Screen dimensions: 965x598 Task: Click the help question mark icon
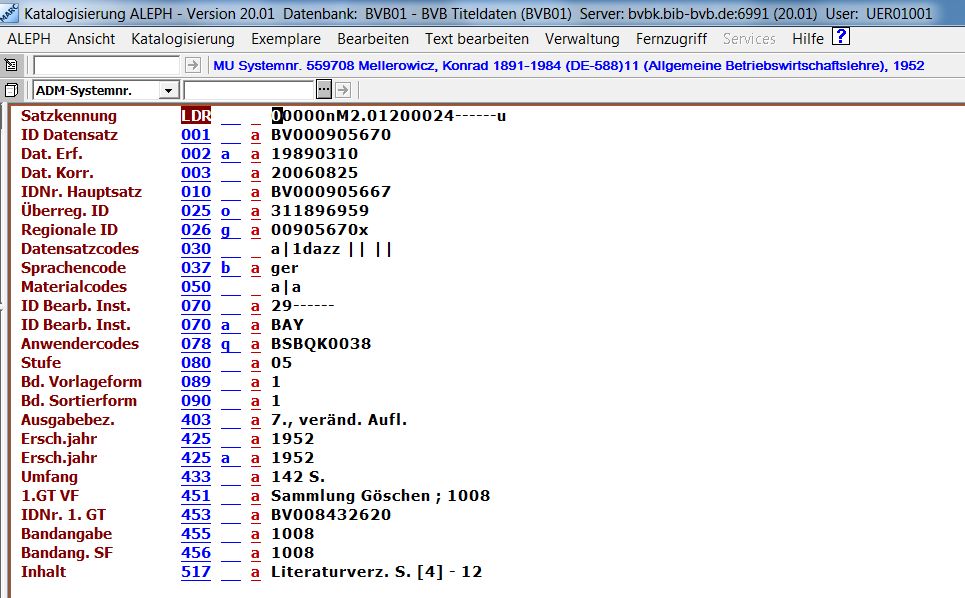pyautogui.click(x=841, y=38)
